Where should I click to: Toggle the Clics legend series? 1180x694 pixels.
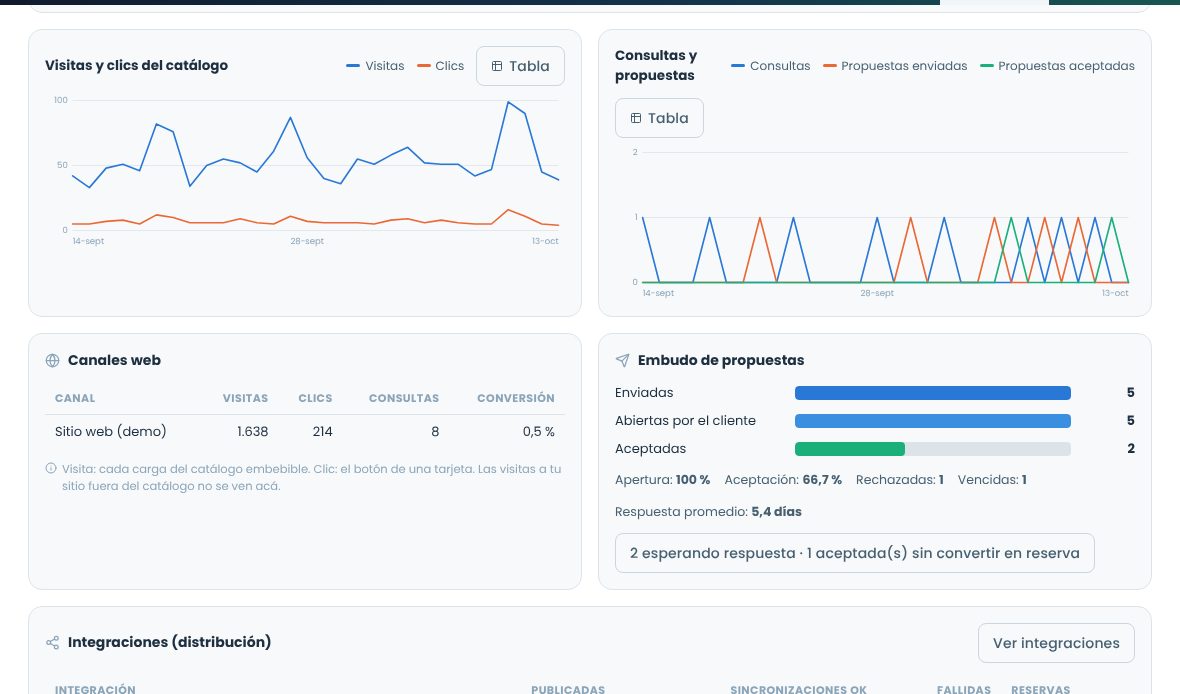coord(440,66)
